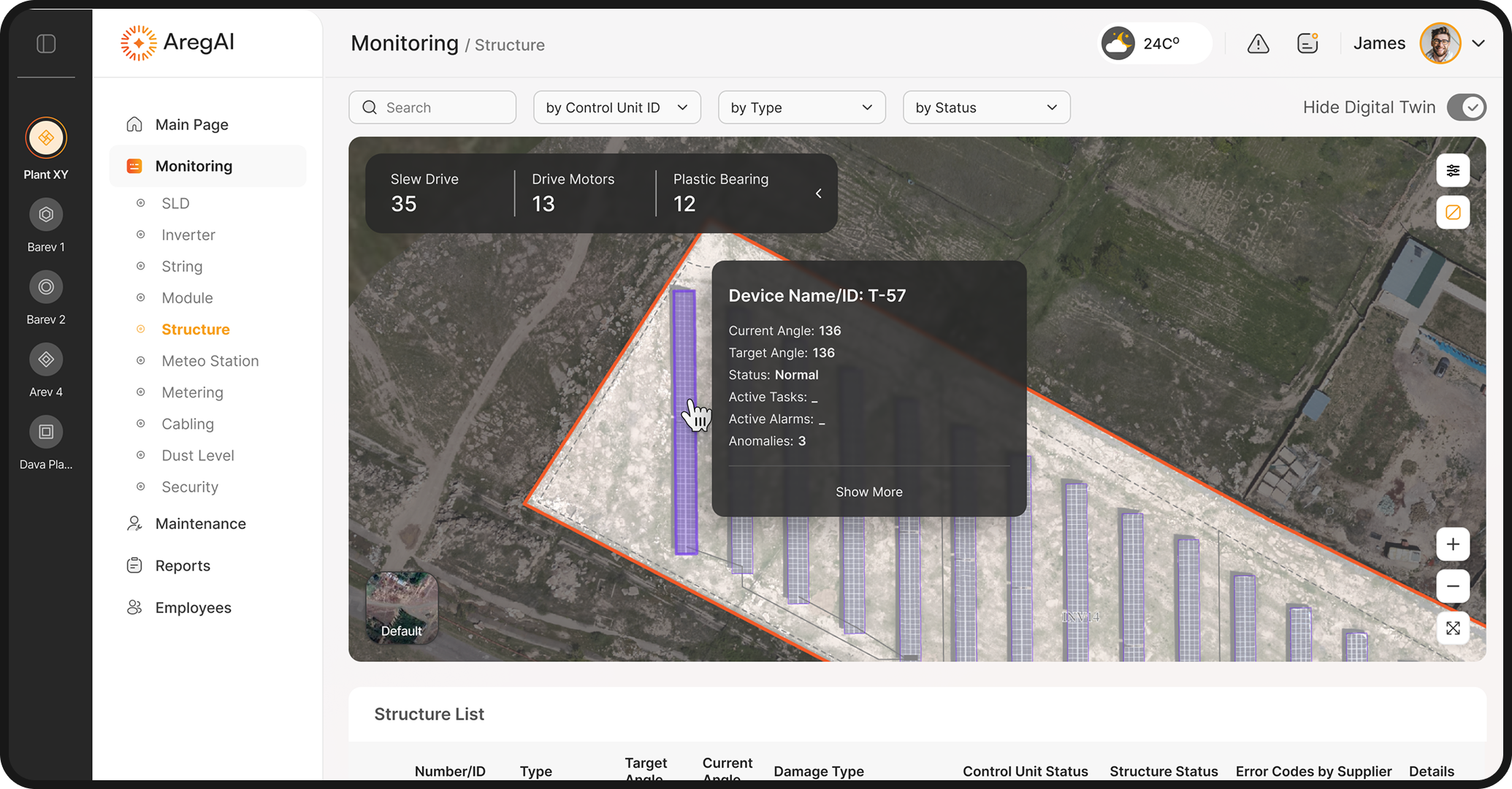Zoom out on the map

[x=1453, y=586]
